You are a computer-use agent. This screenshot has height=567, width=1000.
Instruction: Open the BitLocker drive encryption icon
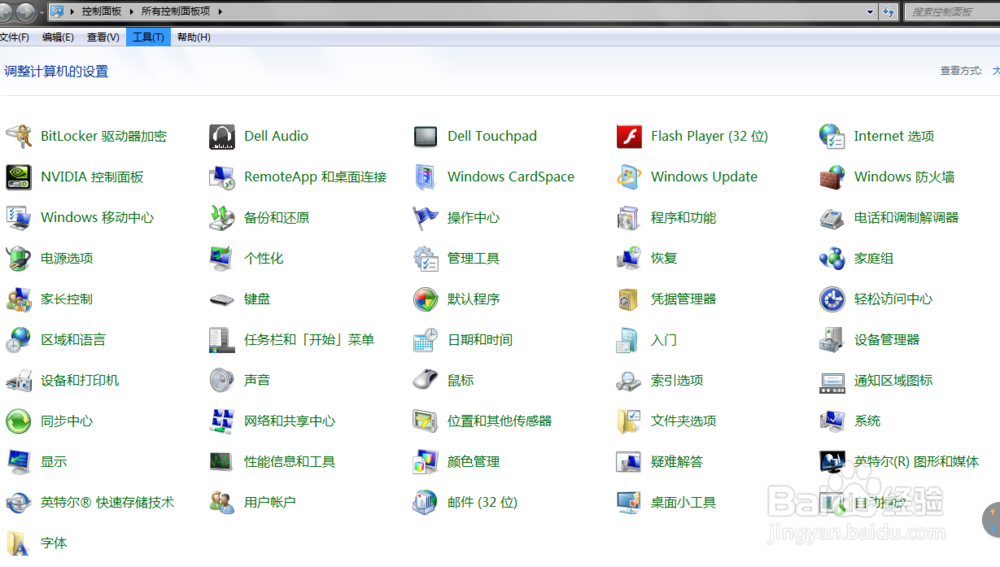click(x=18, y=136)
